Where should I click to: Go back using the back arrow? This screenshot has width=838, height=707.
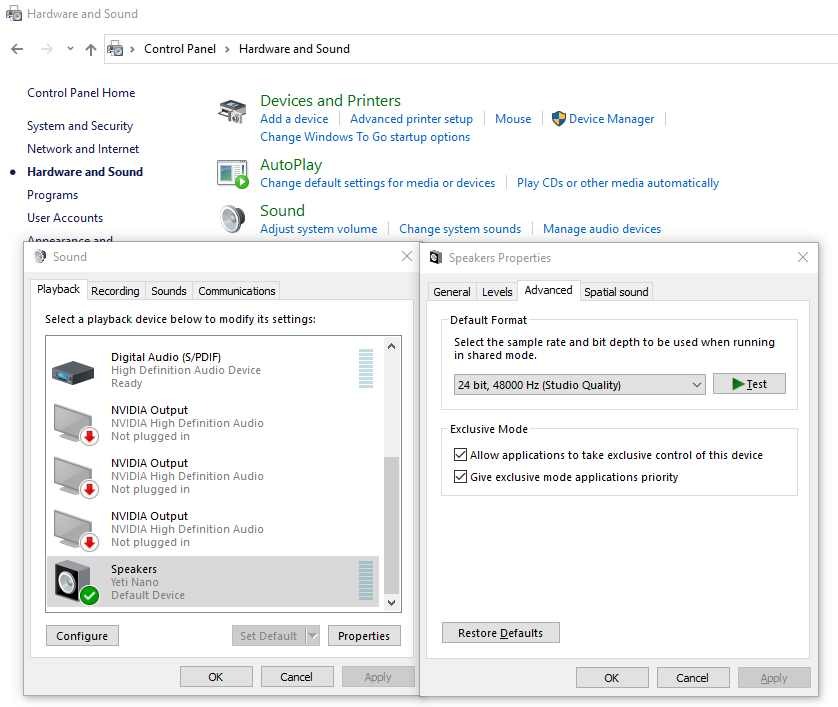(x=17, y=49)
